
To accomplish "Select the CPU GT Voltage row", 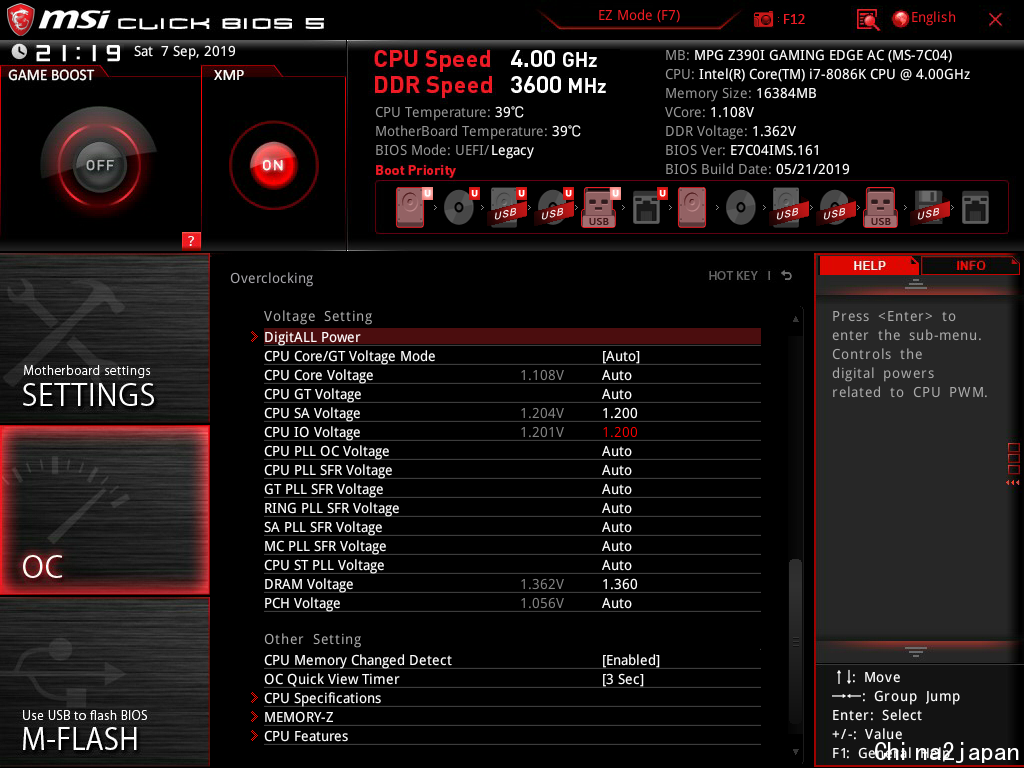I will tap(512, 394).
